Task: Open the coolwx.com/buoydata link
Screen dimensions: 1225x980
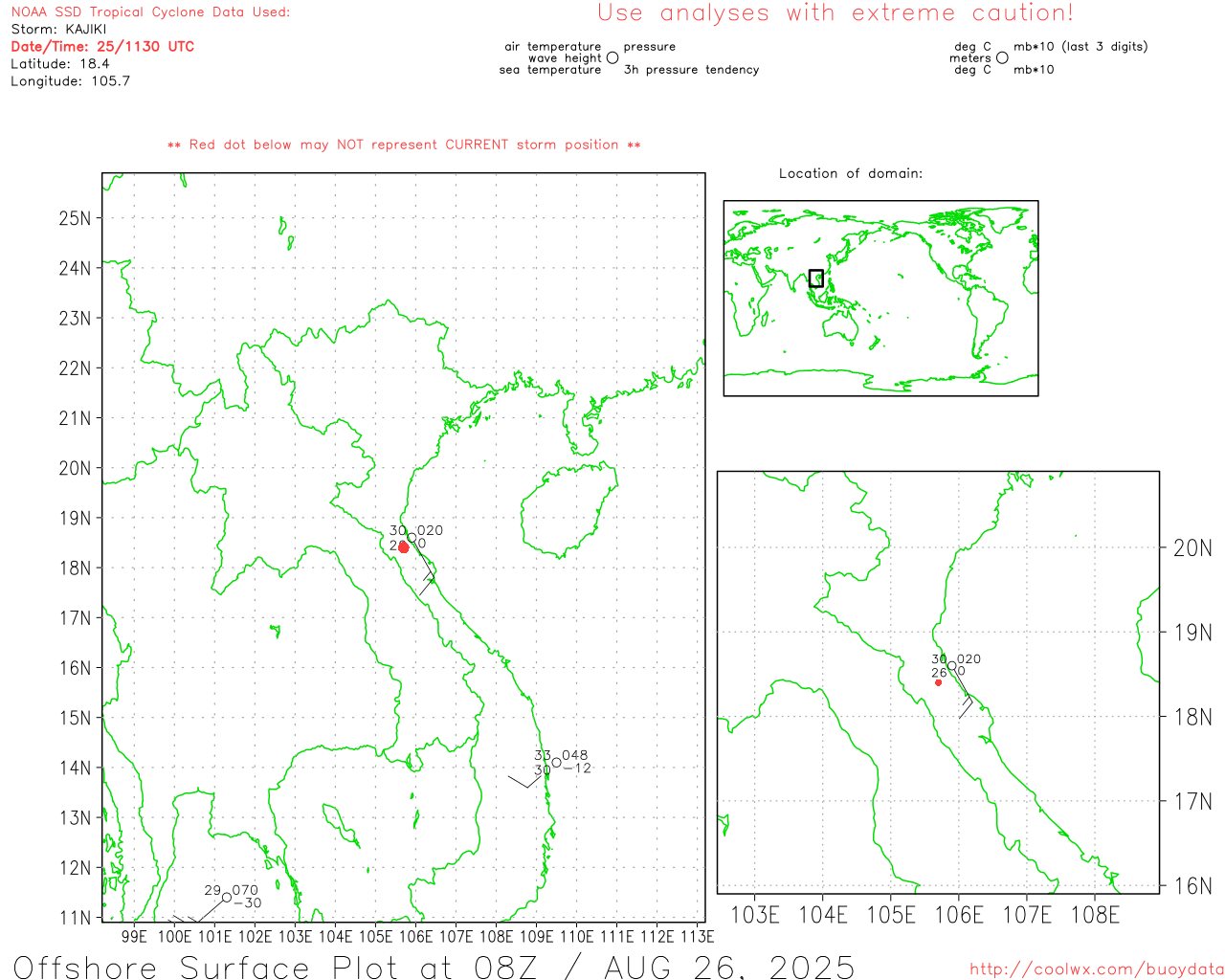Action: (x=1096, y=969)
